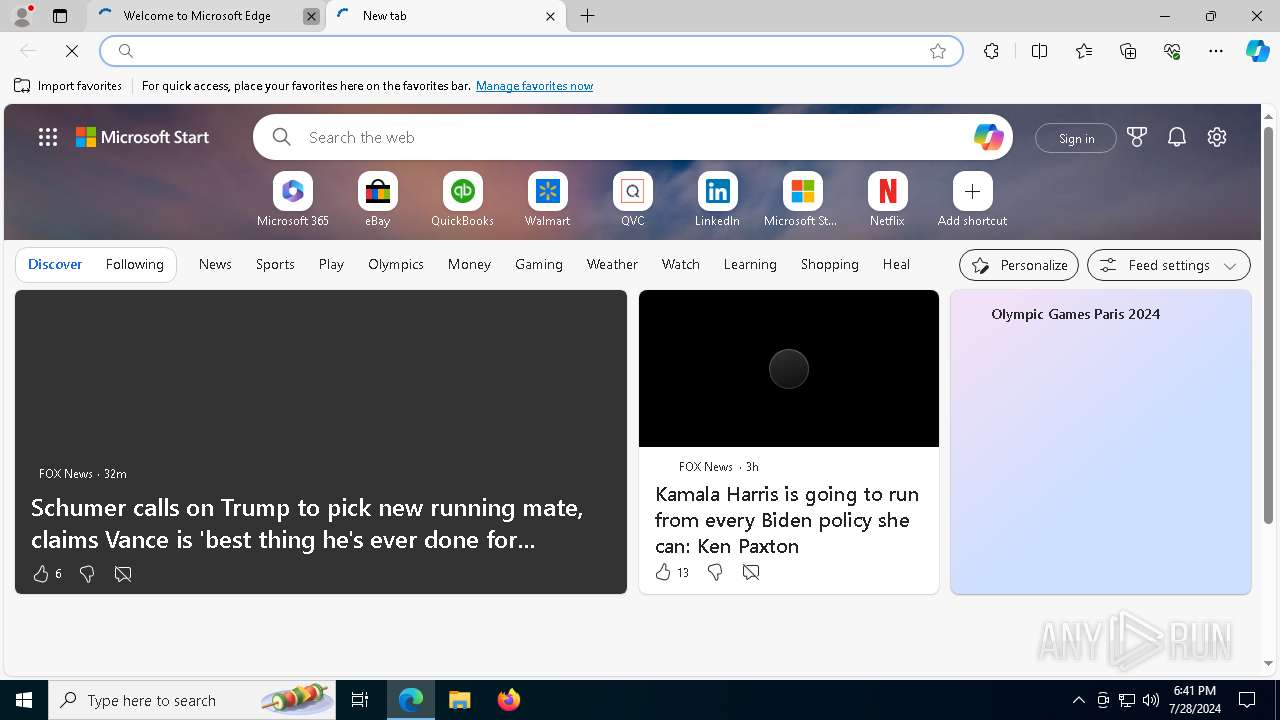The width and height of the screenshot is (1280, 720).
Task: Dislike the Schumer article
Action: click(87, 574)
